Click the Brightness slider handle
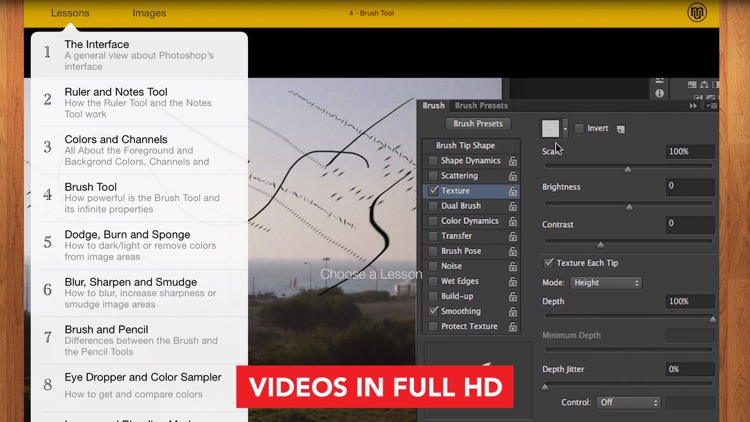 click(x=629, y=207)
